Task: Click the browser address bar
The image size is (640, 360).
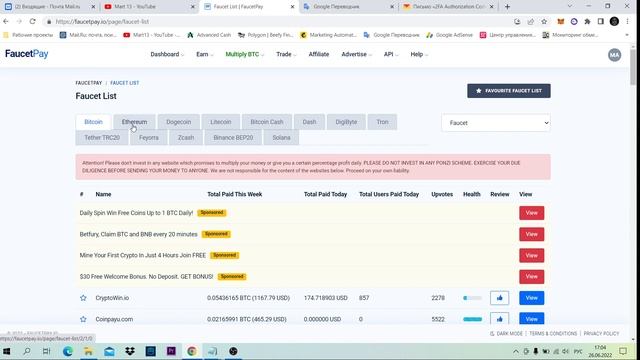Action: [x=282, y=22]
